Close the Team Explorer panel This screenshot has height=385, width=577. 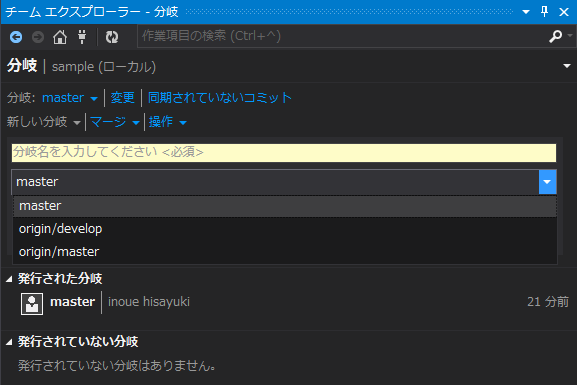point(564,12)
